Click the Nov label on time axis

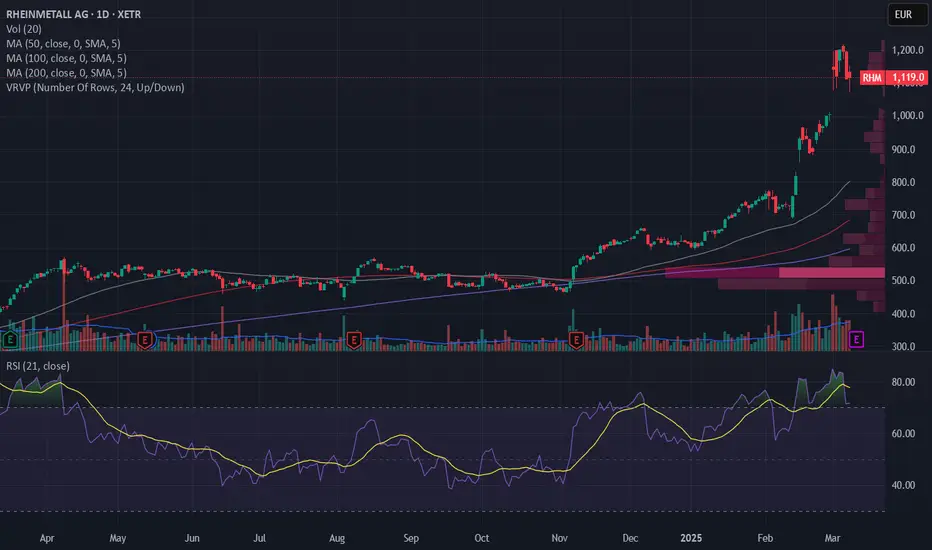coord(559,538)
